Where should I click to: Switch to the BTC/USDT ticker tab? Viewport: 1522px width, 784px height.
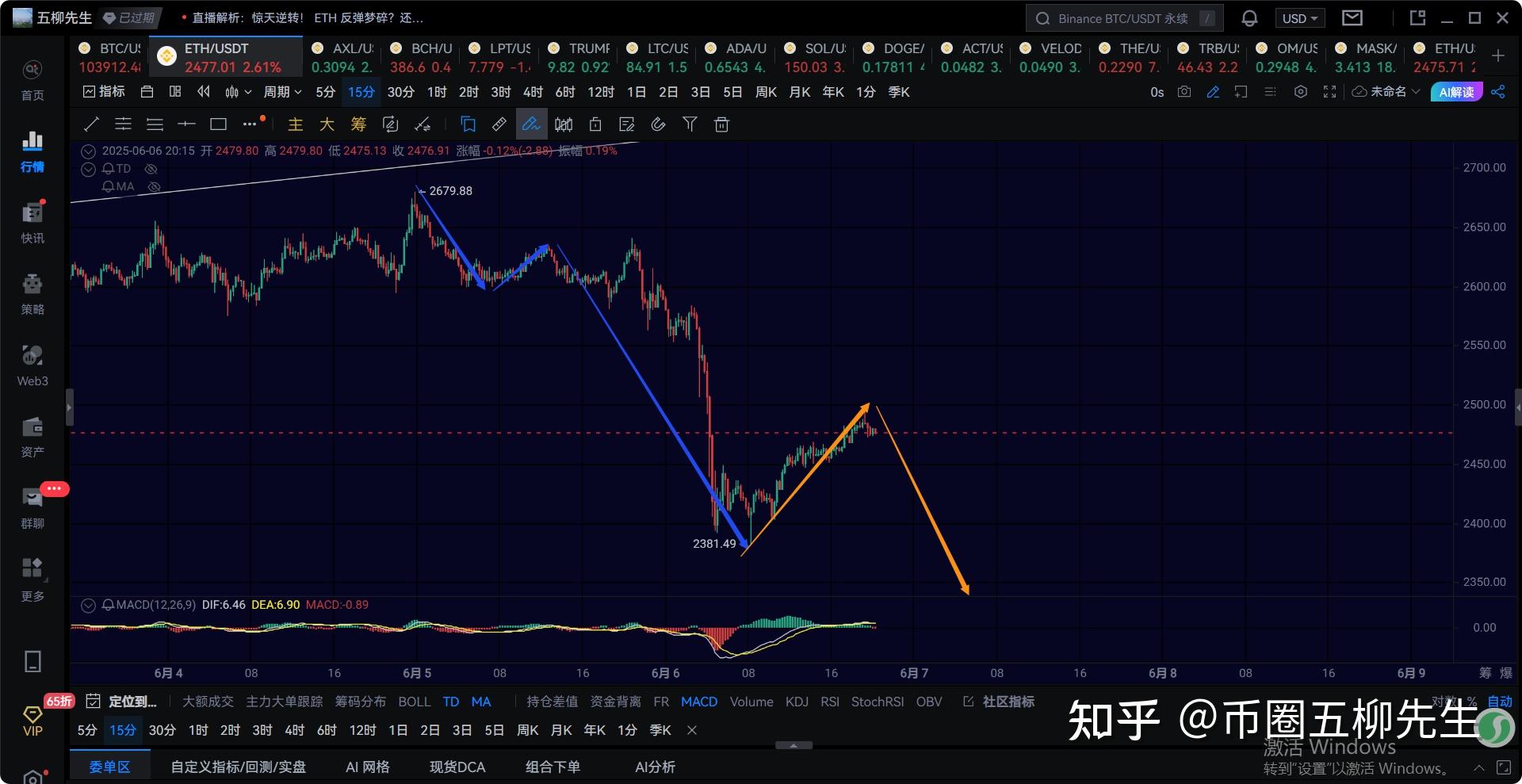point(110,57)
